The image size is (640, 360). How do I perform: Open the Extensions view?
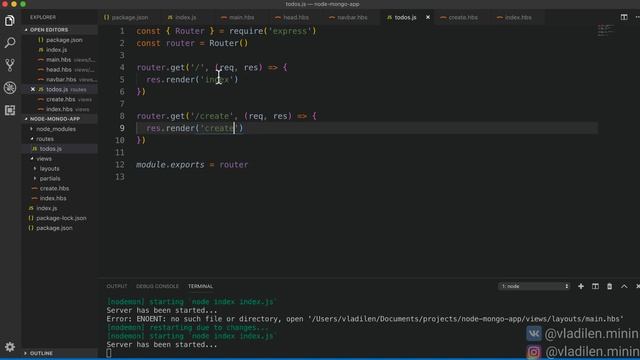pyautogui.click(x=10, y=110)
